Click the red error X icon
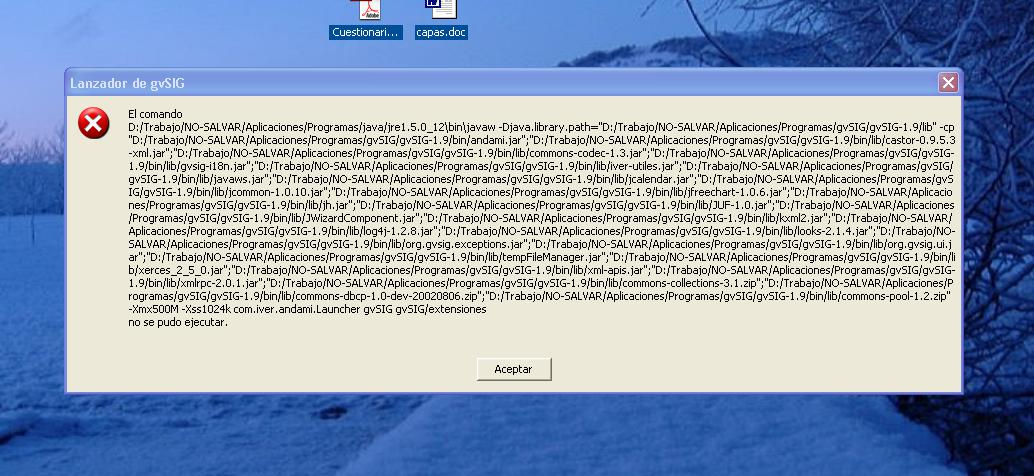 tap(94, 124)
